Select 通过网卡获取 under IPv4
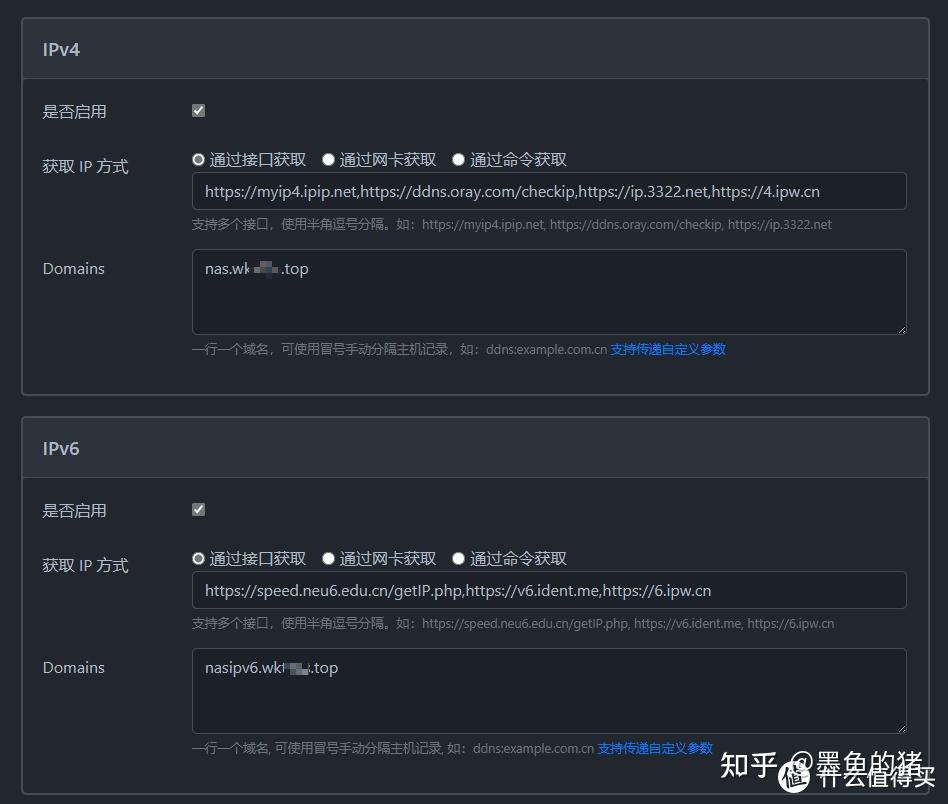This screenshot has height=804, width=948. tap(328, 159)
